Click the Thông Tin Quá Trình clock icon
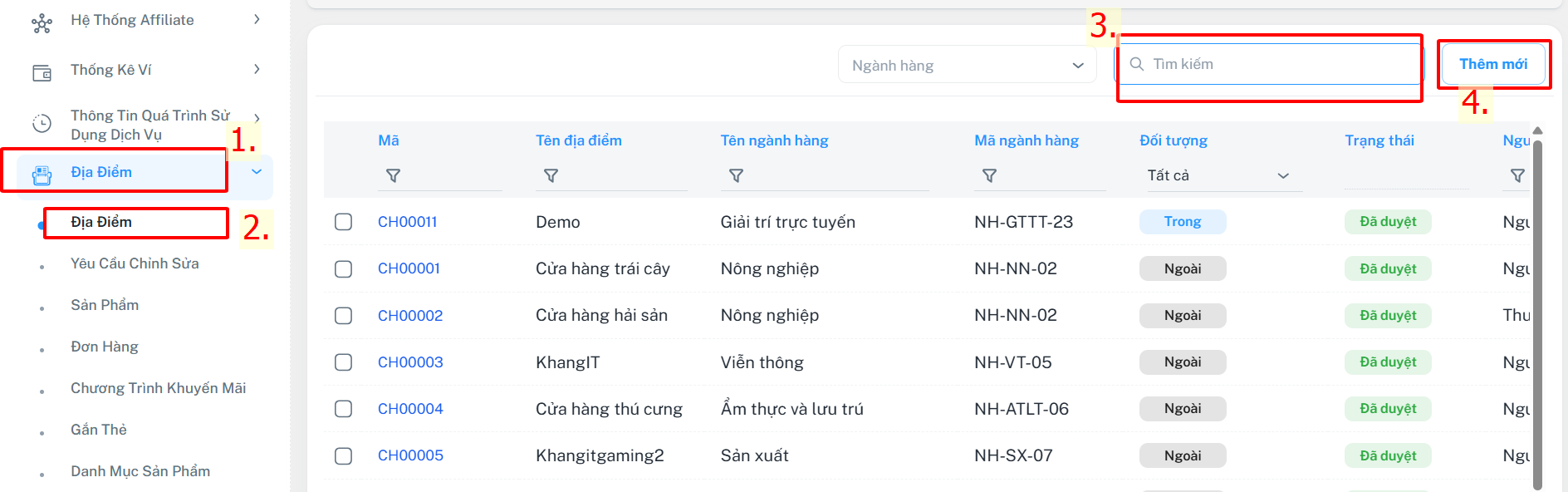This screenshot has height=492, width=1568. [42, 124]
